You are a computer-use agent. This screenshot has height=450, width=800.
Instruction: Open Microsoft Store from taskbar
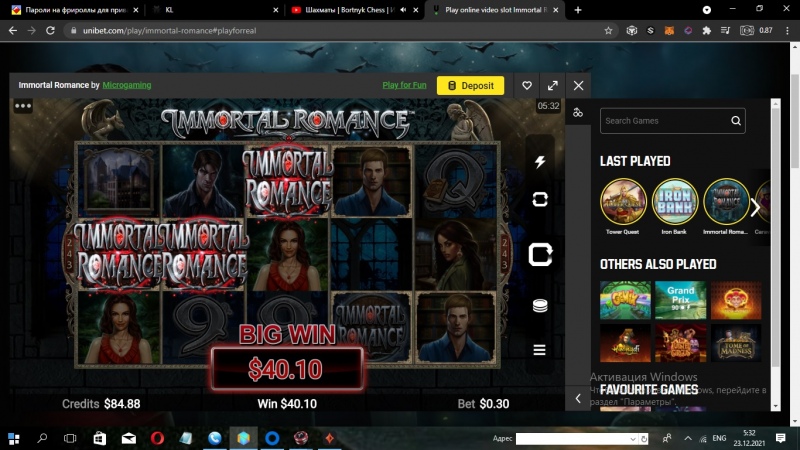(99, 438)
